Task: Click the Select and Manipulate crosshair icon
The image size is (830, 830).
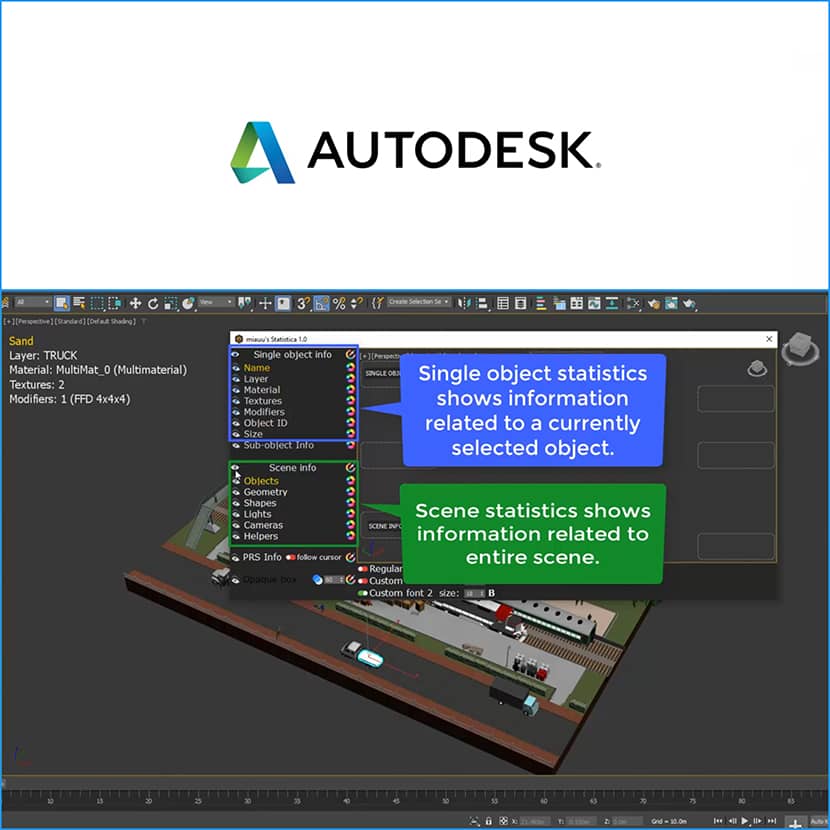Action: click(x=265, y=303)
